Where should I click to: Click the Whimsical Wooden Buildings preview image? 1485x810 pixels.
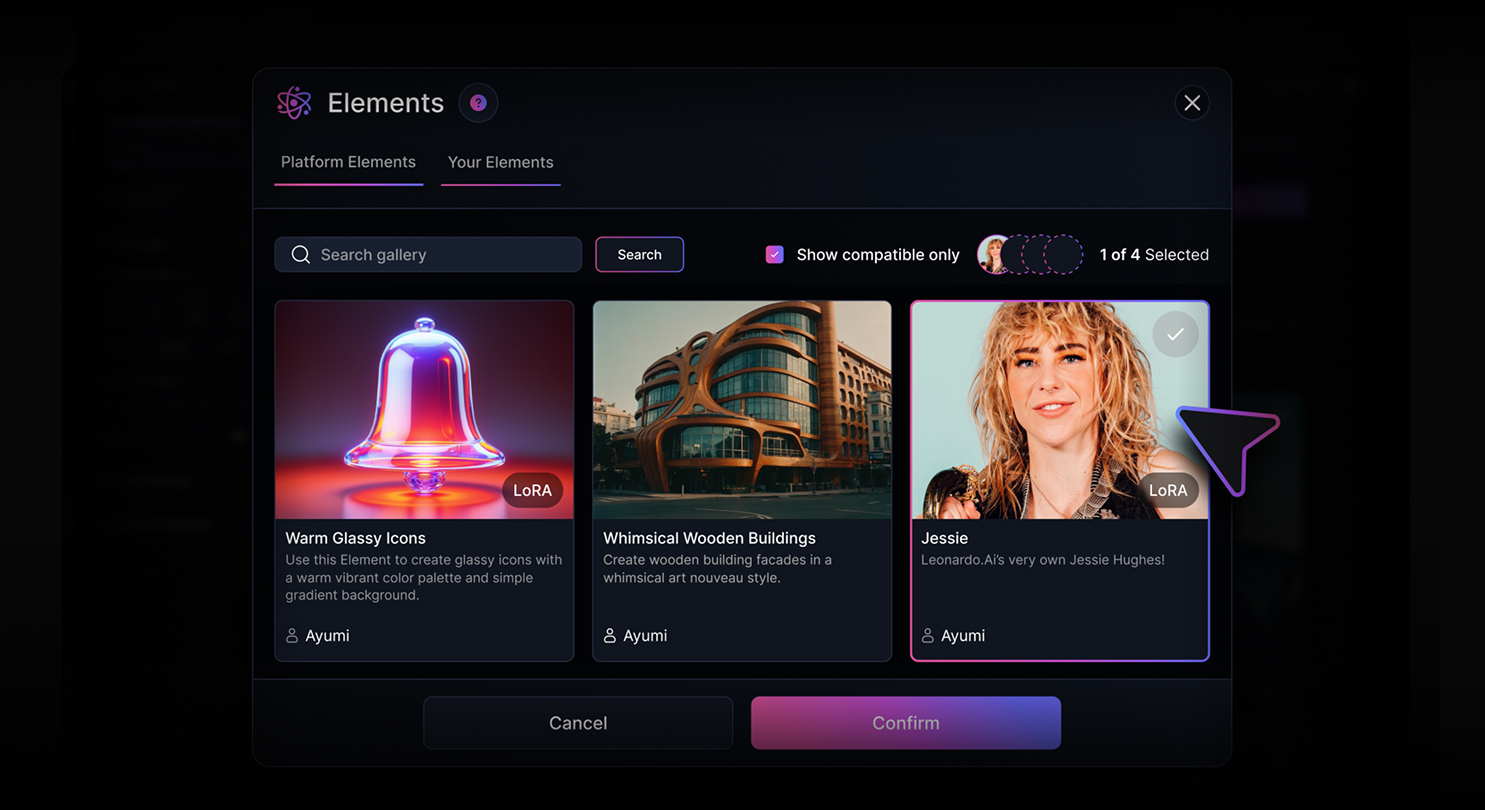742,410
